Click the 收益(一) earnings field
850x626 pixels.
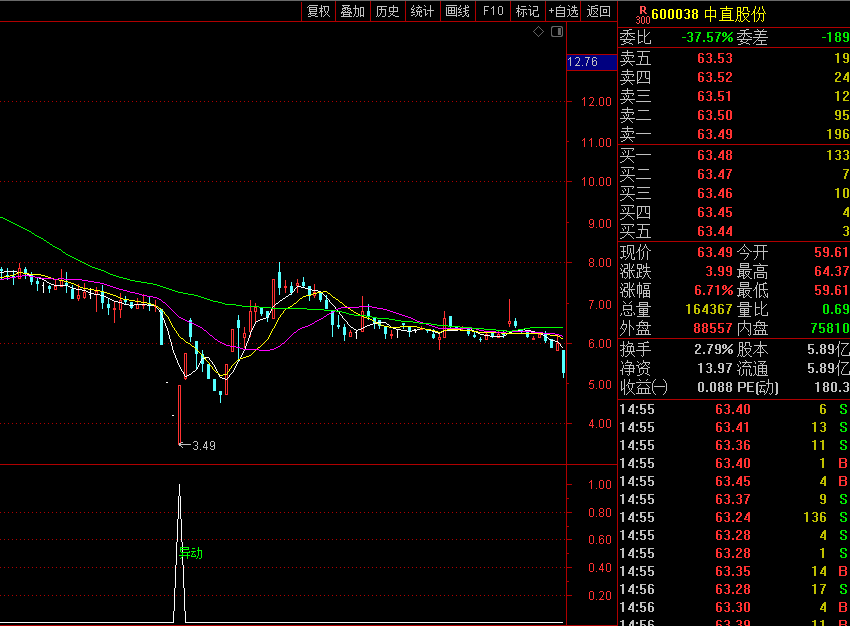tap(645, 387)
